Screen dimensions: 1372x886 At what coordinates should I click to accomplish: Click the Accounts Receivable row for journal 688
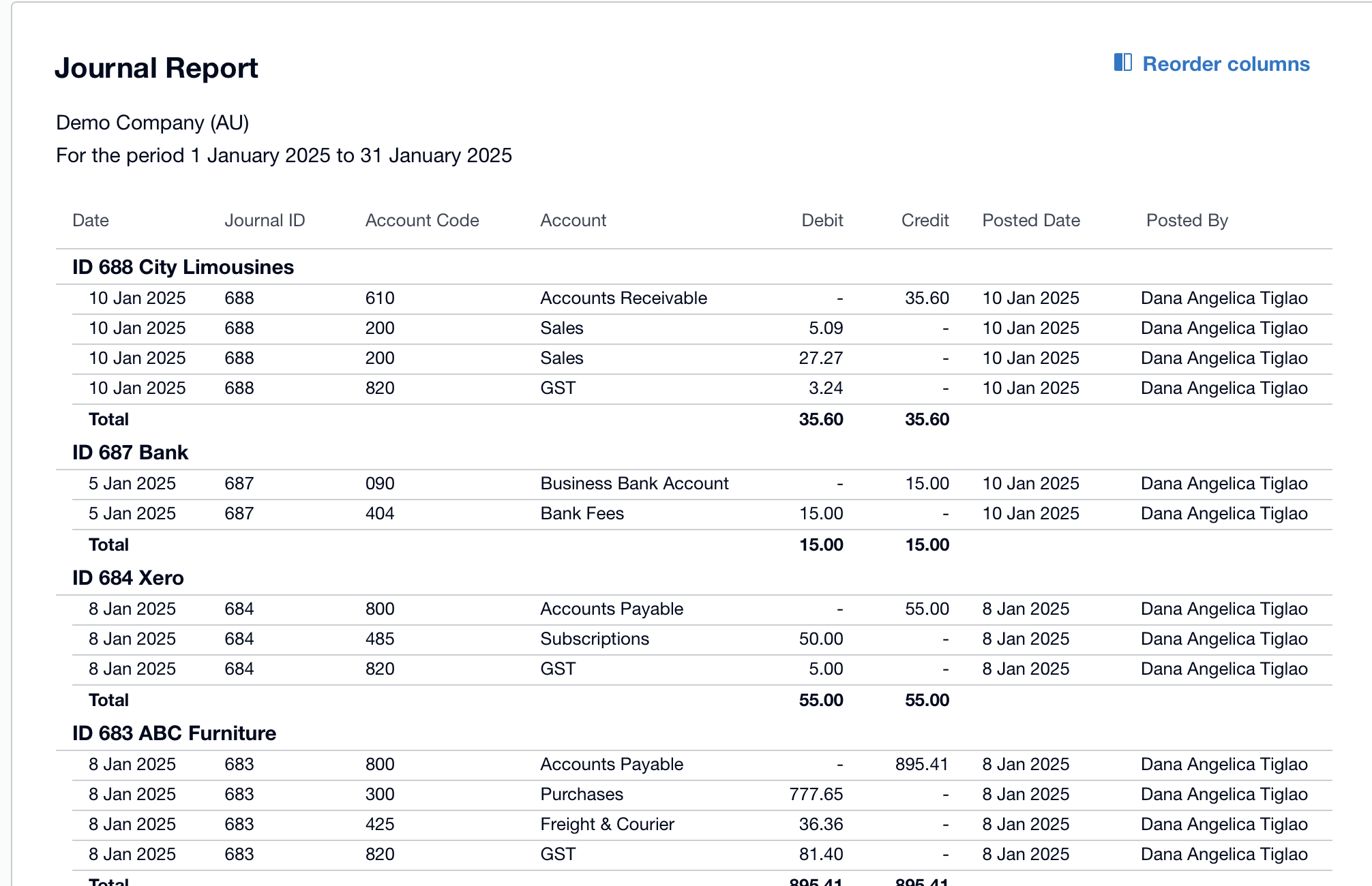click(623, 299)
